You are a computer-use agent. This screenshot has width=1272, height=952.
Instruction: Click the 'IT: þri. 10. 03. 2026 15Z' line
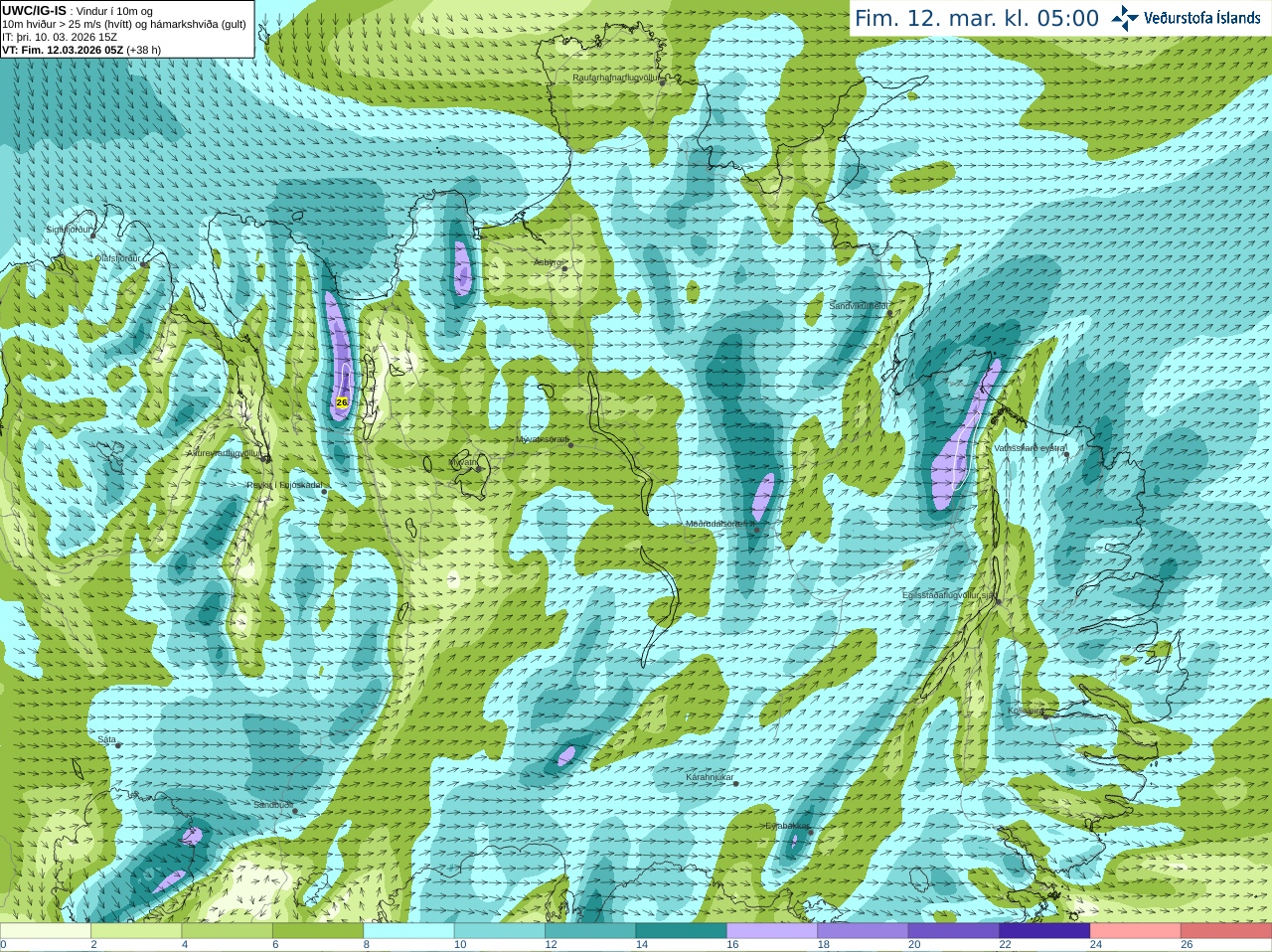tap(60, 37)
